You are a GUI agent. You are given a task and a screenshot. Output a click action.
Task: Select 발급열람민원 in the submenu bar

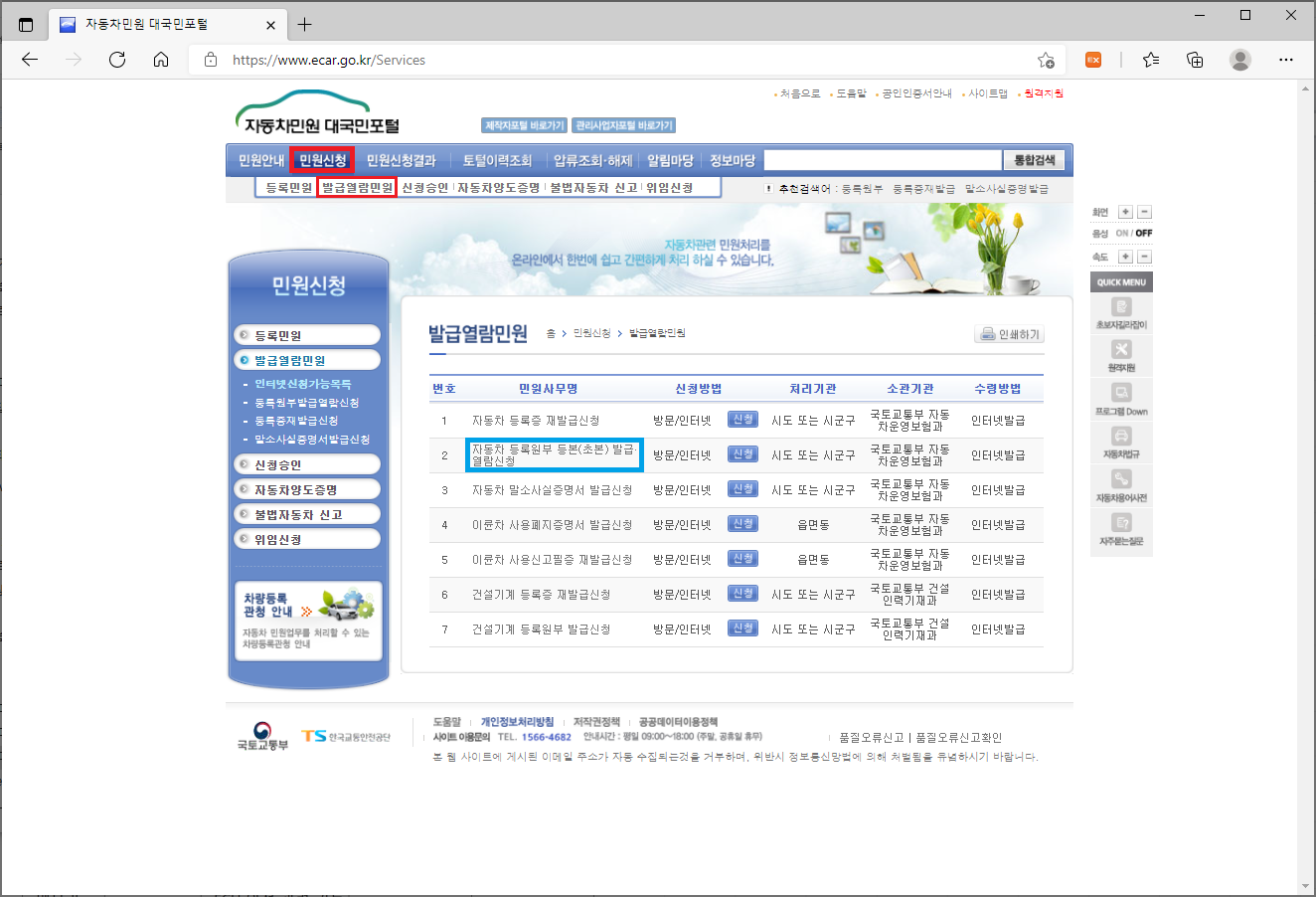click(x=357, y=187)
